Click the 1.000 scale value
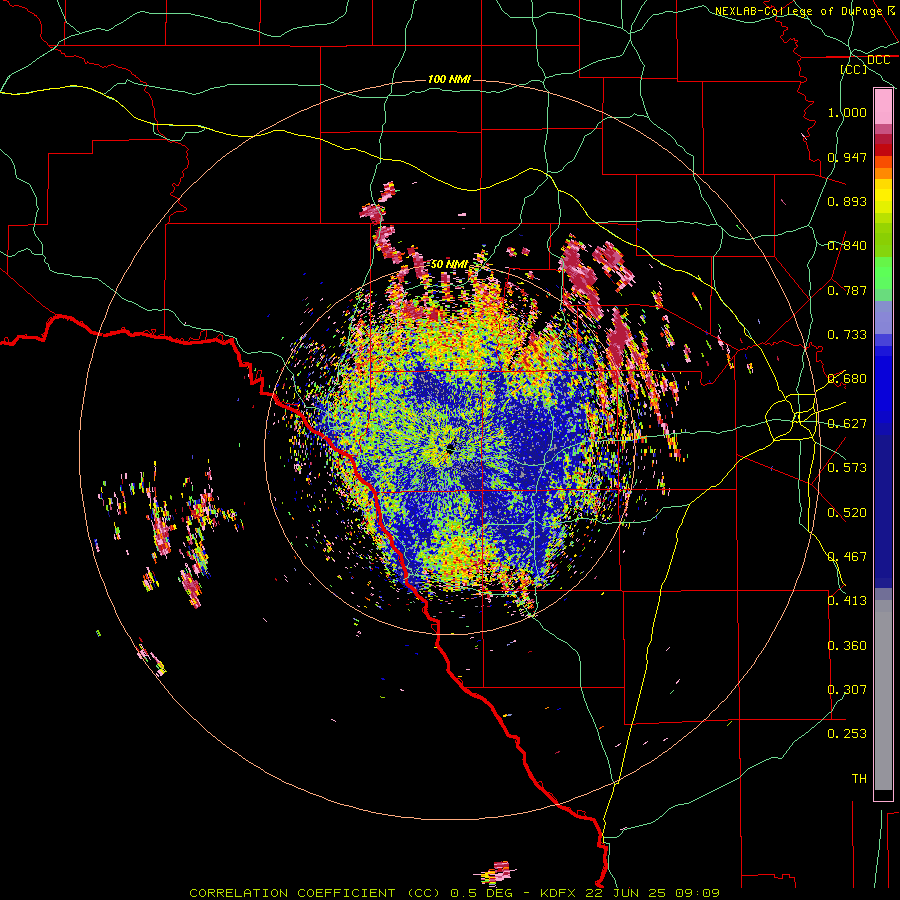Viewport: 900px width, 900px height. coord(847,112)
